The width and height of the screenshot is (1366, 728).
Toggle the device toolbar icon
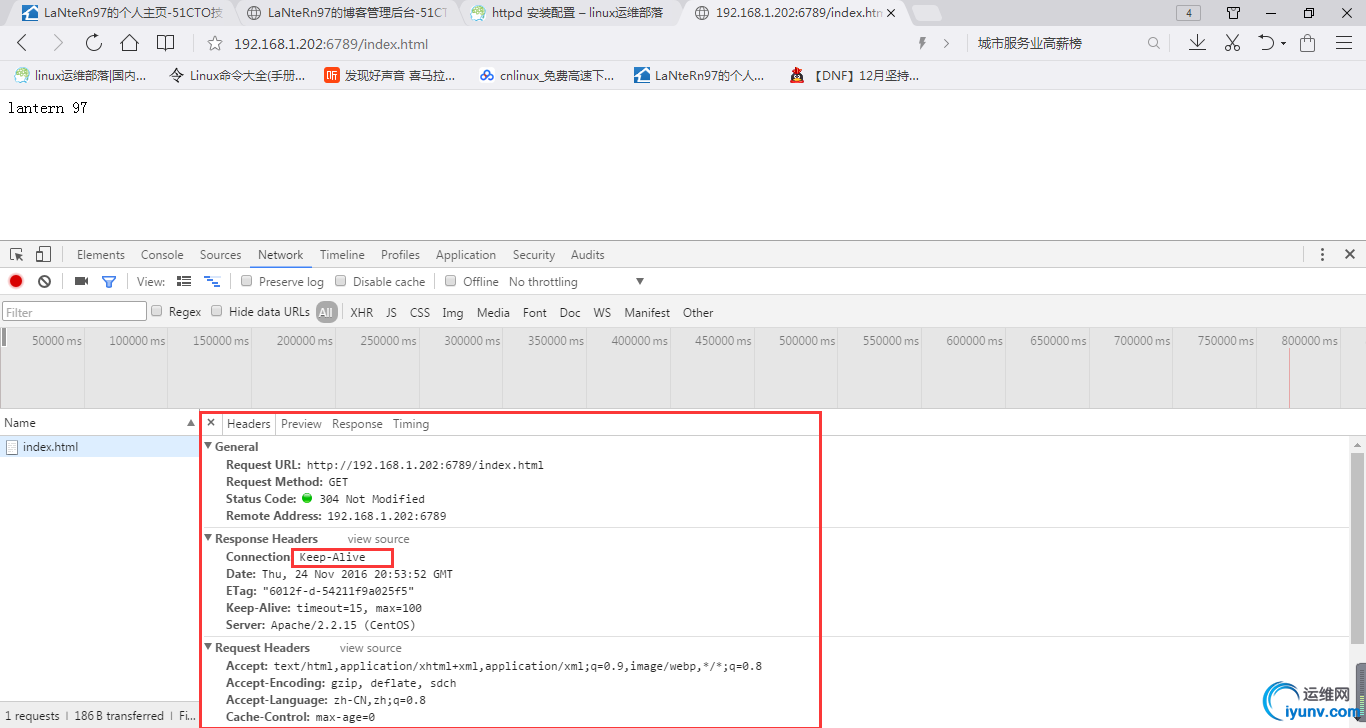pos(43,254)
